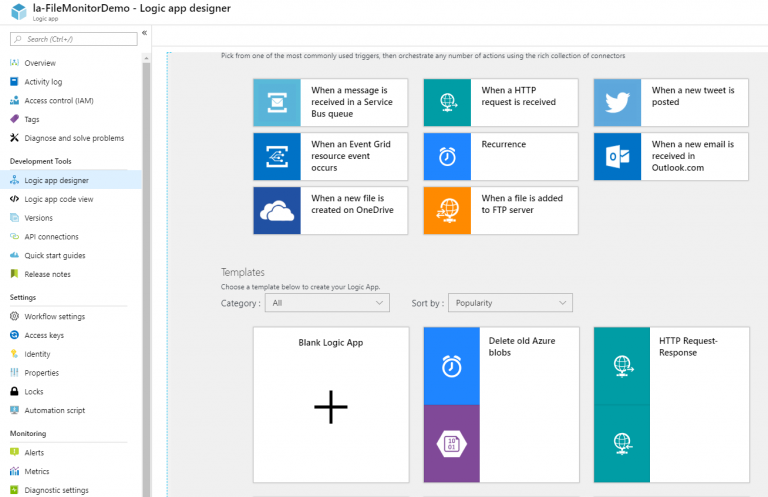Choose Delete old Azure blobs template title
The width and height of the screenshot is (768, 497).
click(522, 347)
